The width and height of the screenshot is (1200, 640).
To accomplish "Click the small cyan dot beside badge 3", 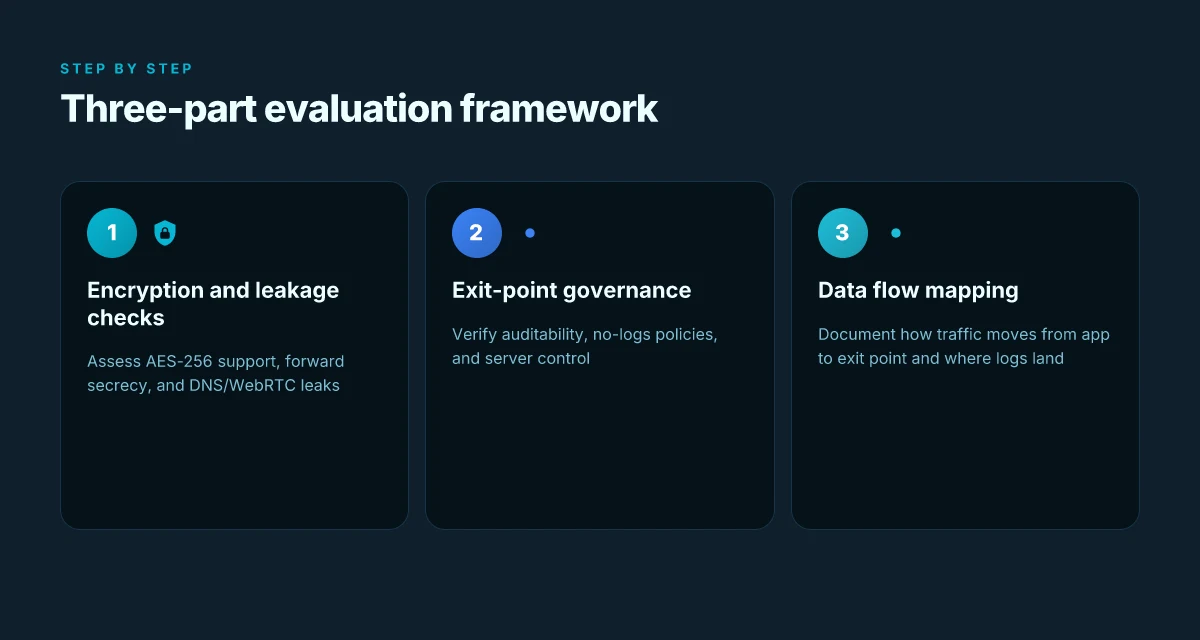I will (896, 233).
